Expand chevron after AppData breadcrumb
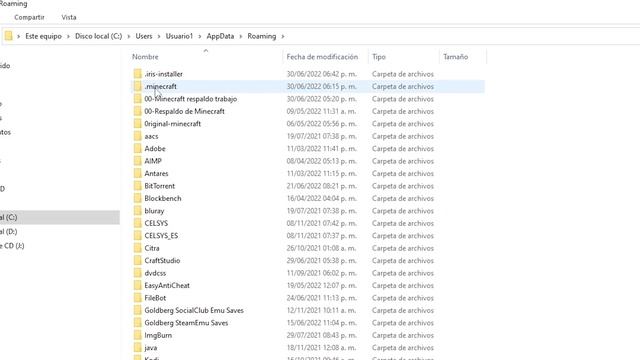 click(x=240, y=36)
